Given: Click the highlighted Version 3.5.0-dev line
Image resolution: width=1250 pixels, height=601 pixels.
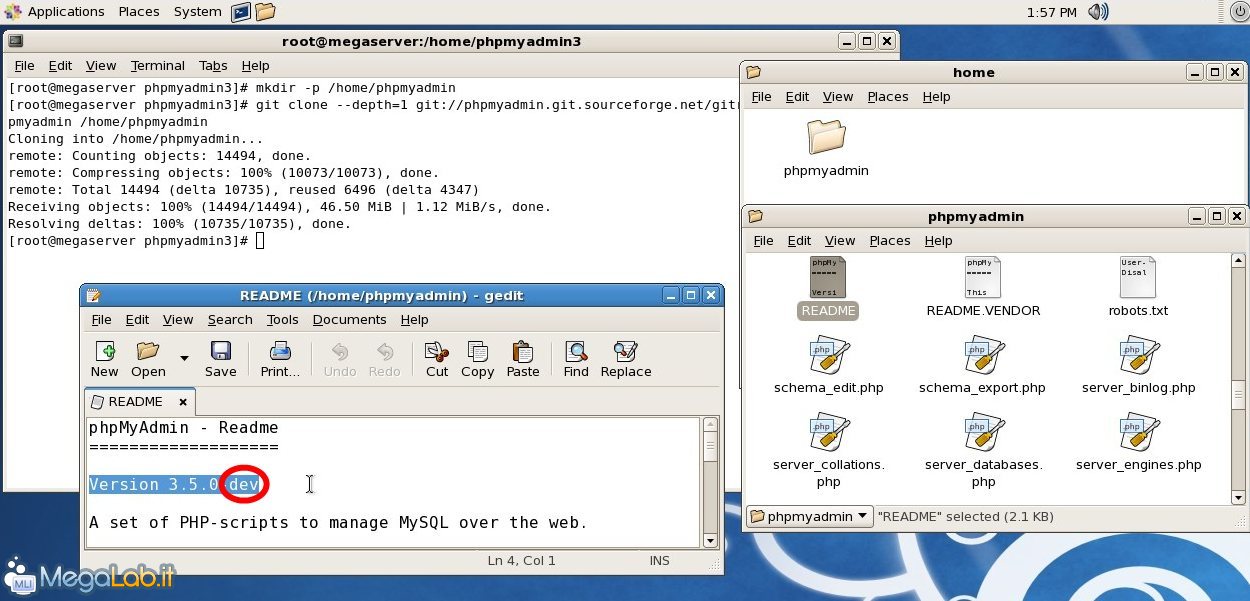Looking at the screenshot, I should [x=175, y=485].
